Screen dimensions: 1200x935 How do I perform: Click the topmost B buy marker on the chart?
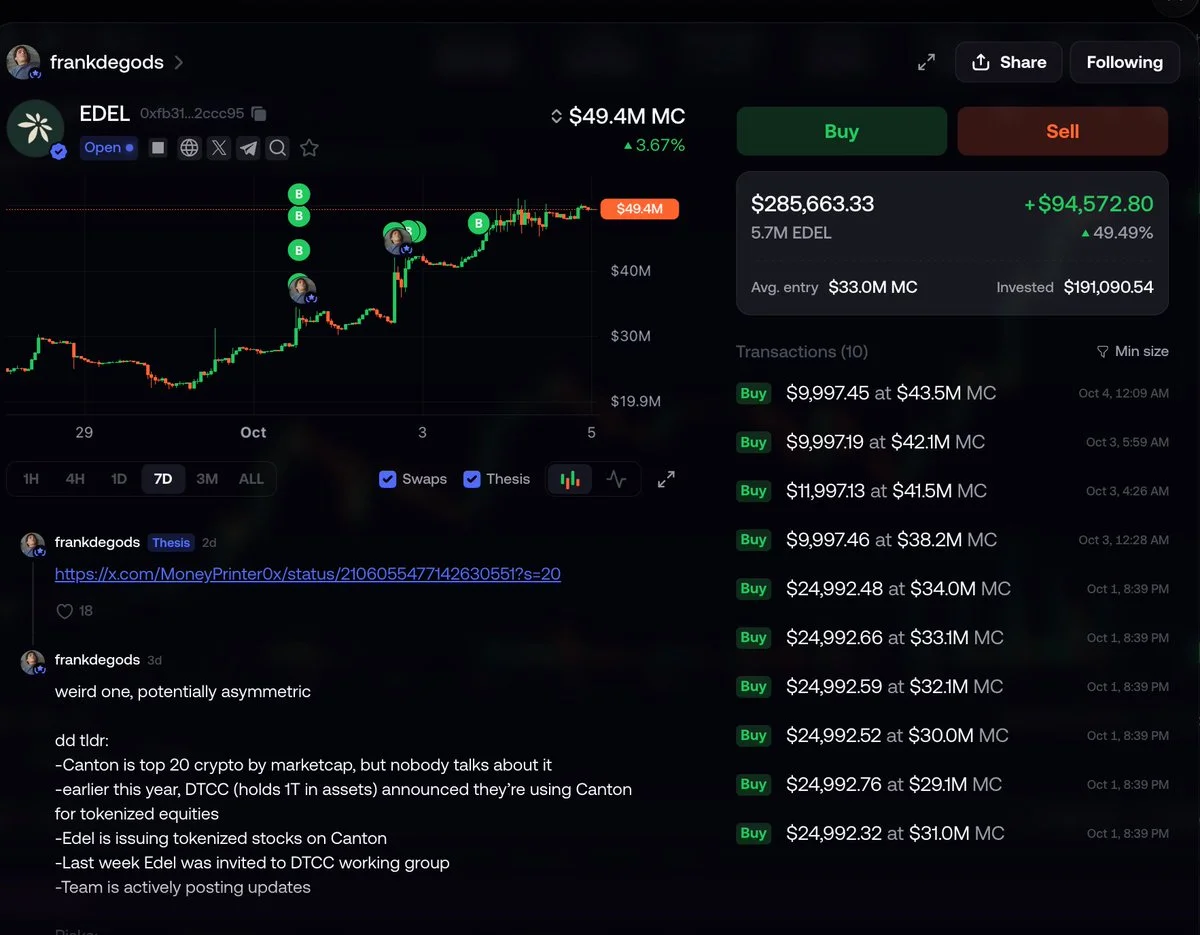298,194
